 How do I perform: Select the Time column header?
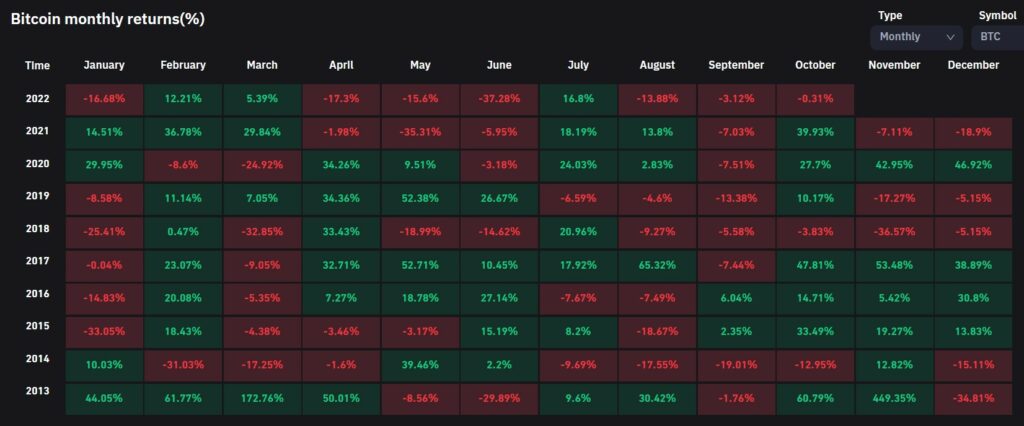[x=37, y=65]
